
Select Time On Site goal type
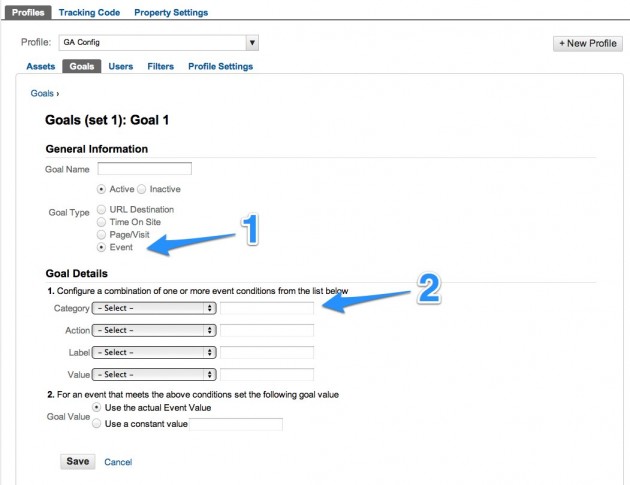(101, 222)
